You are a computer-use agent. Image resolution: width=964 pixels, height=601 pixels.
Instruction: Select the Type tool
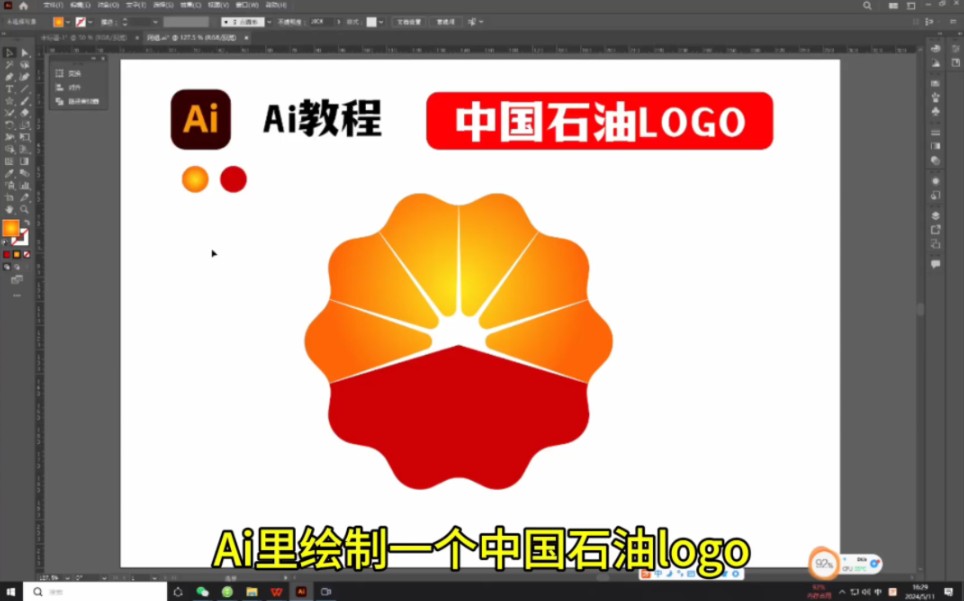click(x=8, y=88)
